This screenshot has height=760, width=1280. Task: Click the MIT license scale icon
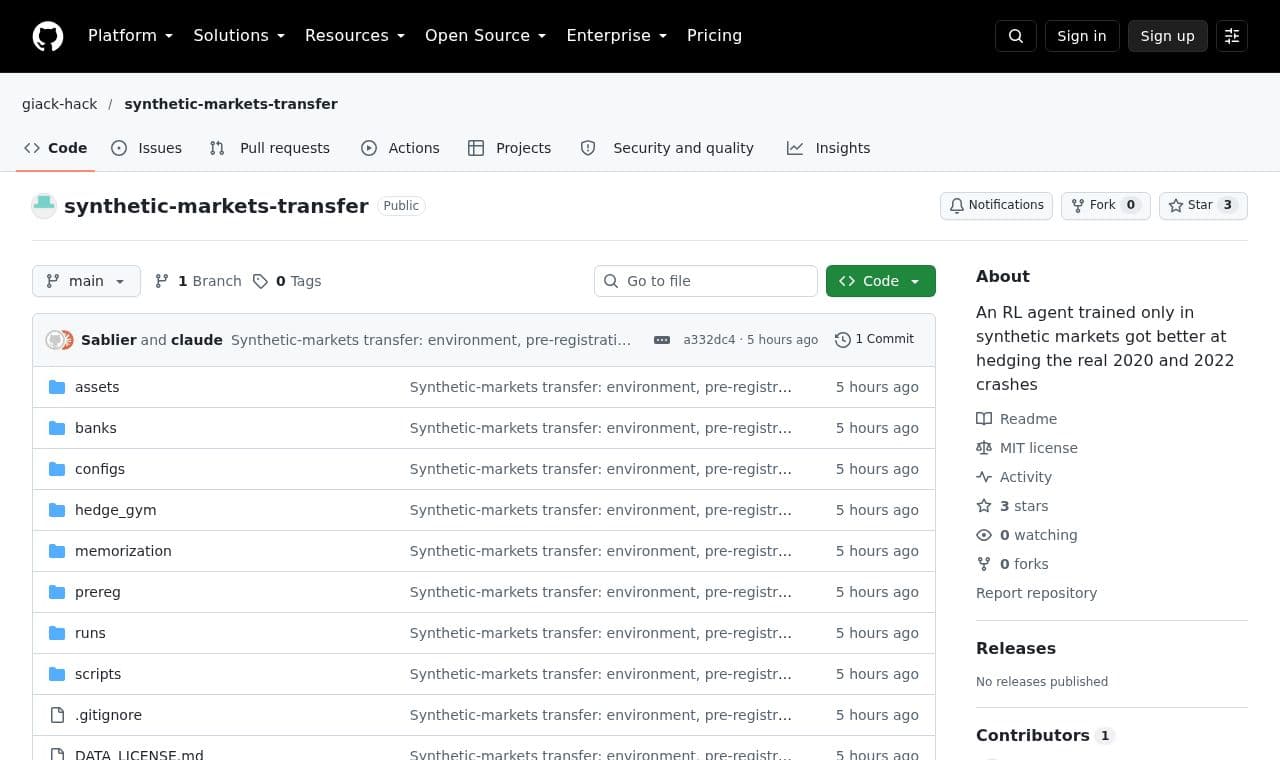click(x=984, y=448)
